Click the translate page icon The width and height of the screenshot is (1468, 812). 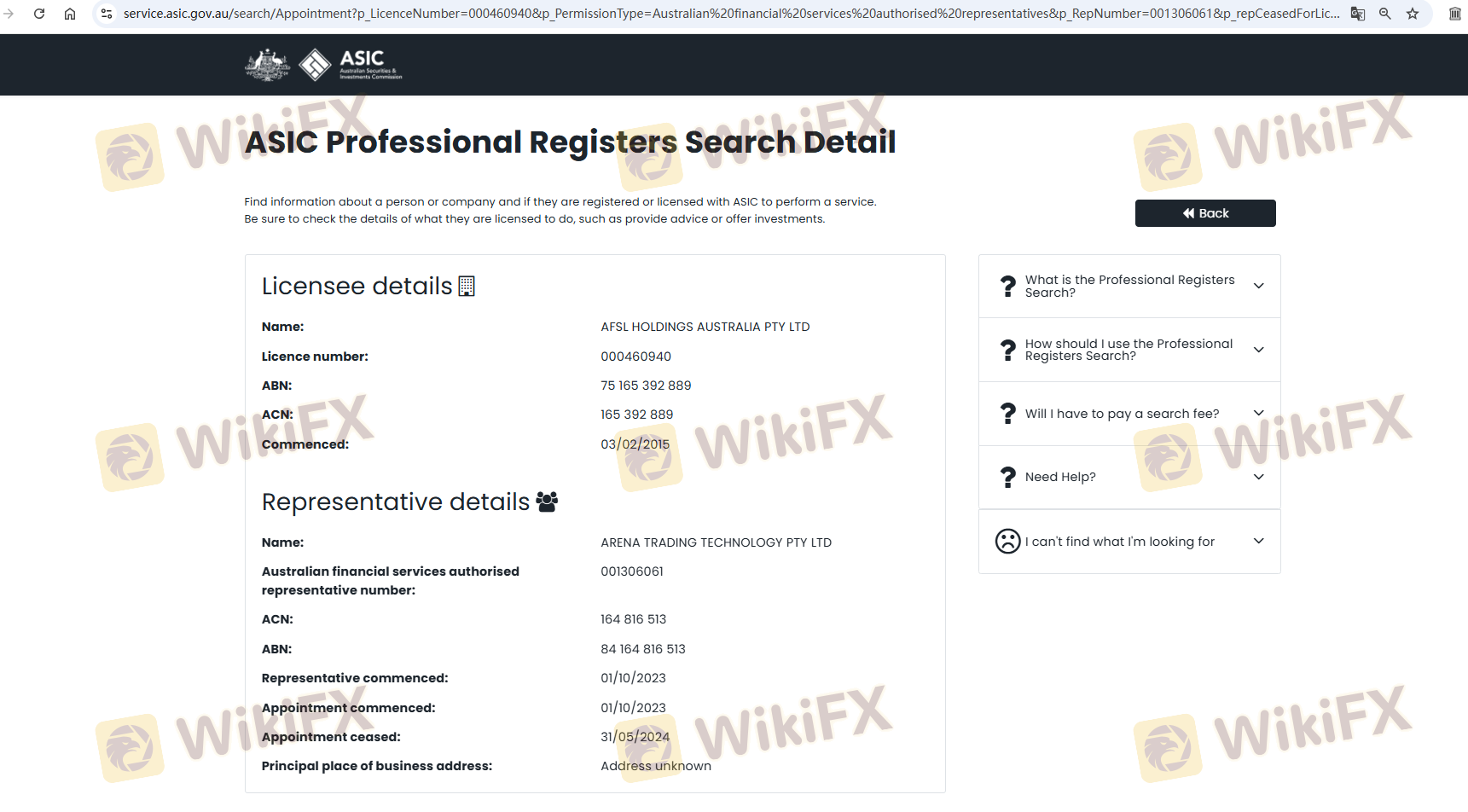point(1357,14)
